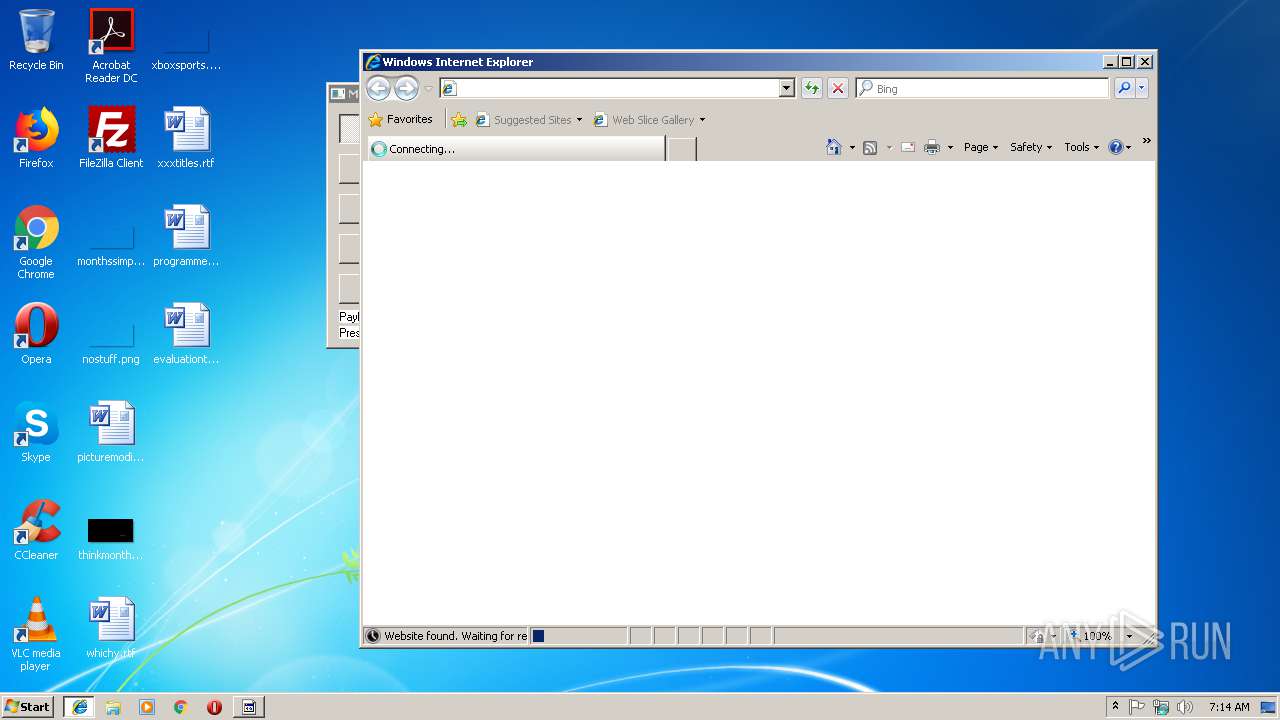Screen dimensions: 1280x720
Task: Open the Favorites center
Action: [x=400, y=119]
